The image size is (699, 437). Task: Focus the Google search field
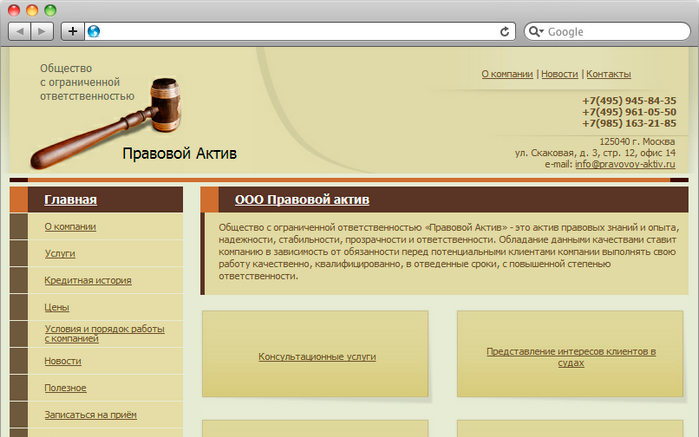click(x=610, y=32)
